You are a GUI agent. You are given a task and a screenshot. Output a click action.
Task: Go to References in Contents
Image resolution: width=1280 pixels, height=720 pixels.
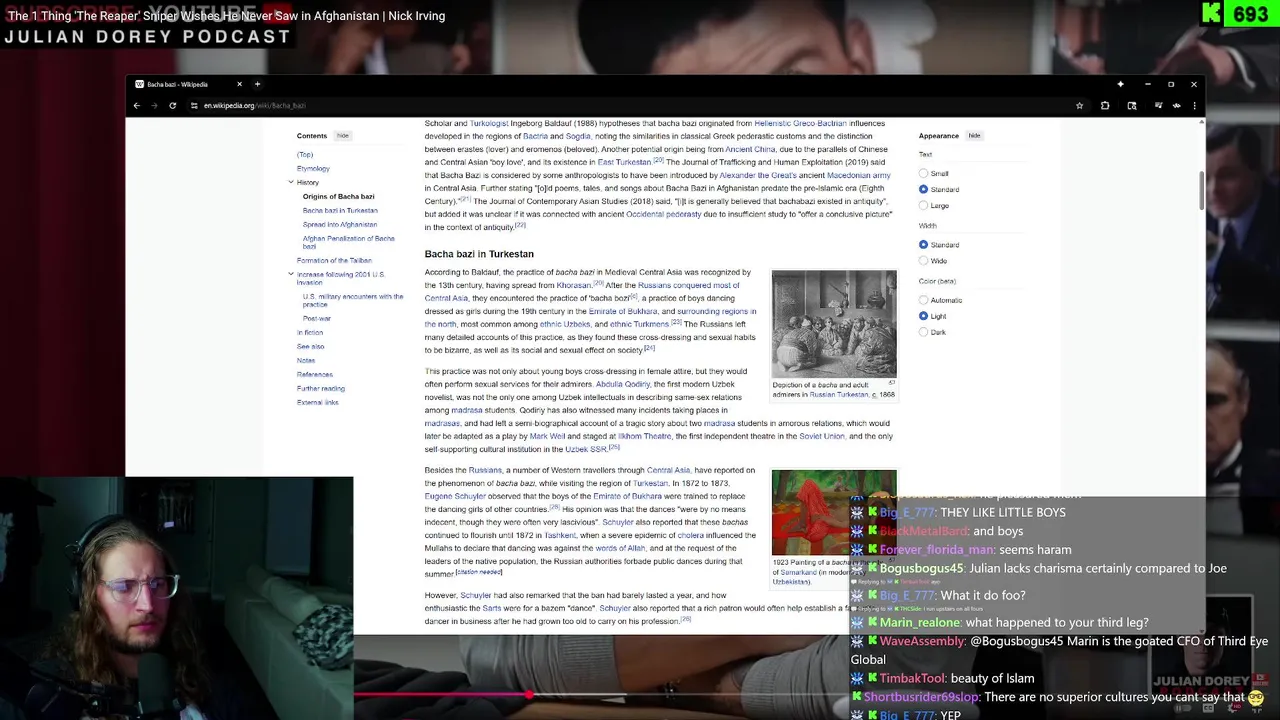point(315,374)
